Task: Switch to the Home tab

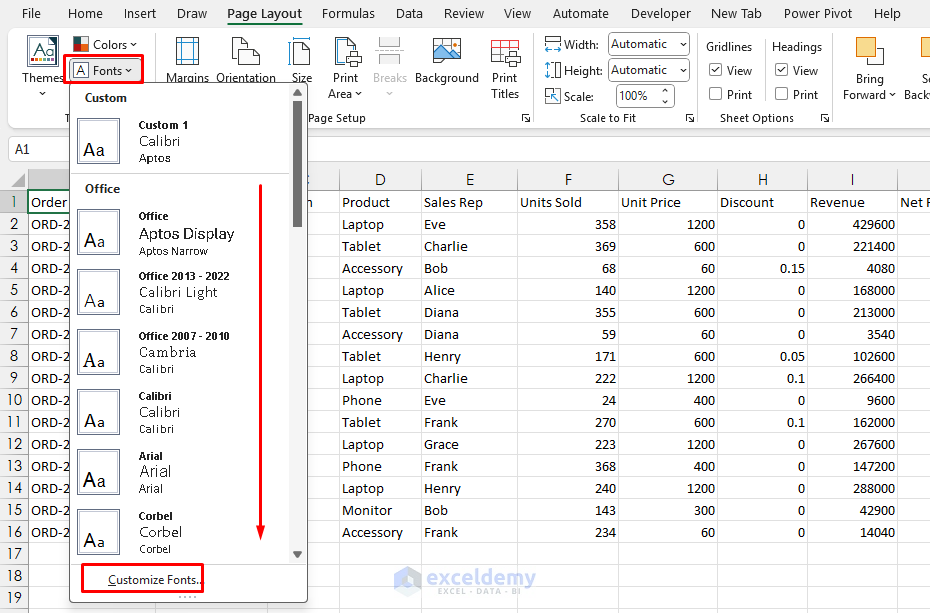Action: pyautogui.click(x=85, y=13)
